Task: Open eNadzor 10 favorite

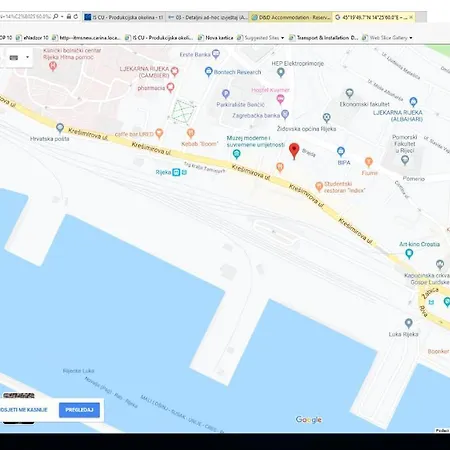Action: (32, 38)
